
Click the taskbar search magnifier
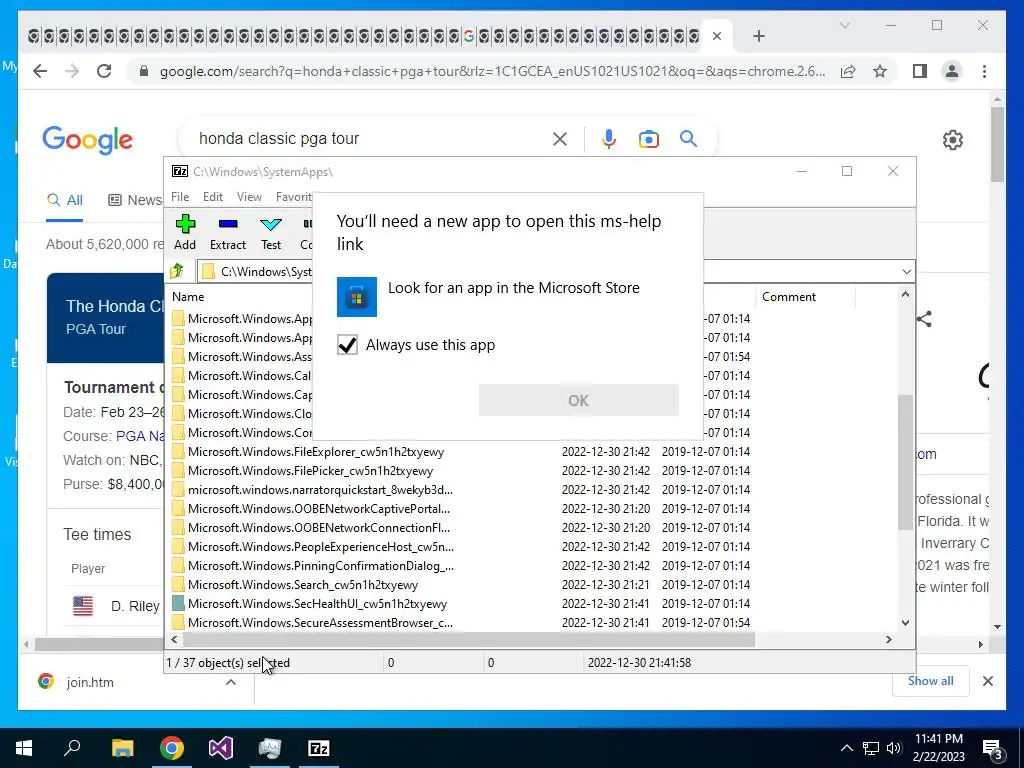pyautogui.click(x=72, y=747)
